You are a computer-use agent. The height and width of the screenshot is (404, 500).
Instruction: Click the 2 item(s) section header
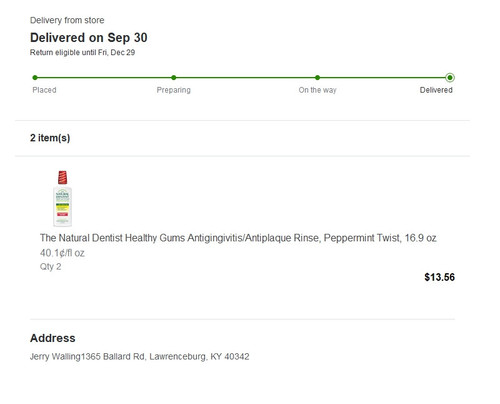point(50,138)
